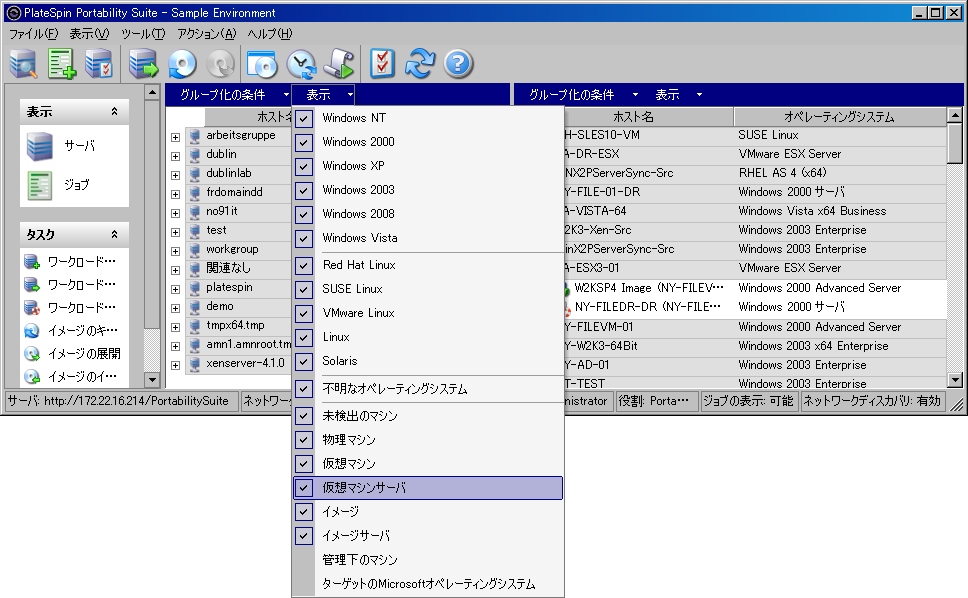Click sidebar scrollbar down arrow

(152, 380)
